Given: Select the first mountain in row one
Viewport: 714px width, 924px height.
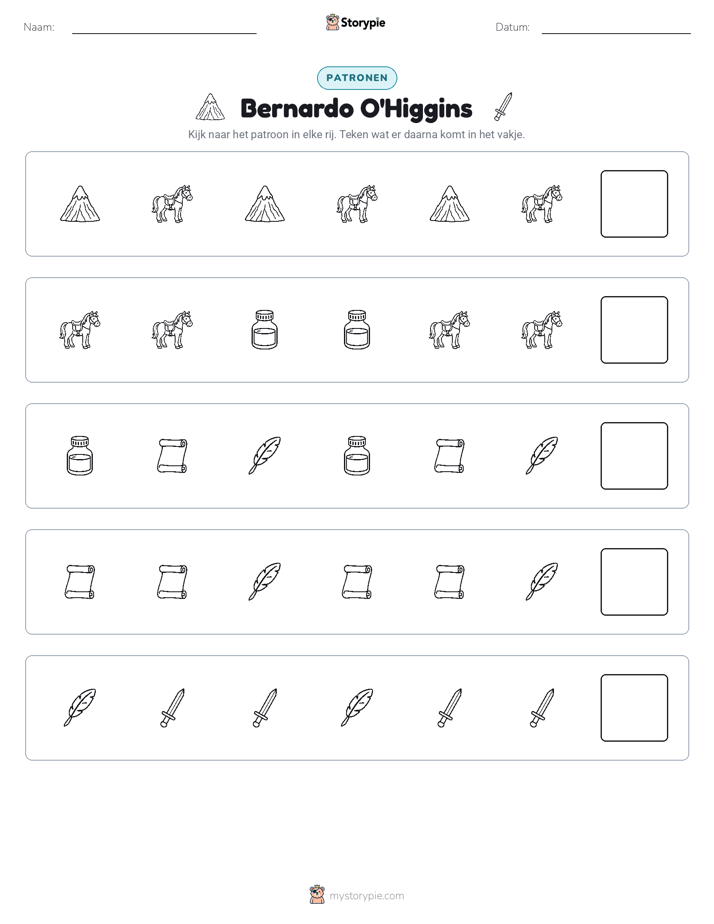Looking at the screenshot, I should tap(80, 204).
